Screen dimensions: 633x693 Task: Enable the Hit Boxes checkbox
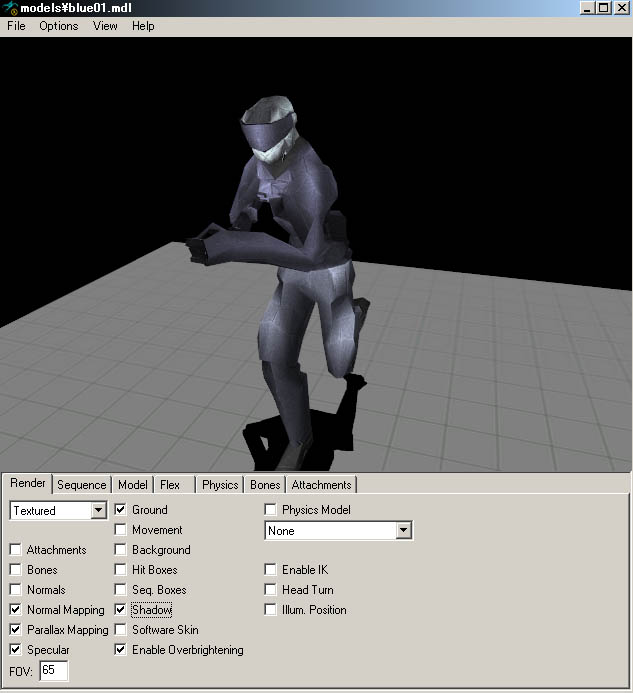[120, 569]
